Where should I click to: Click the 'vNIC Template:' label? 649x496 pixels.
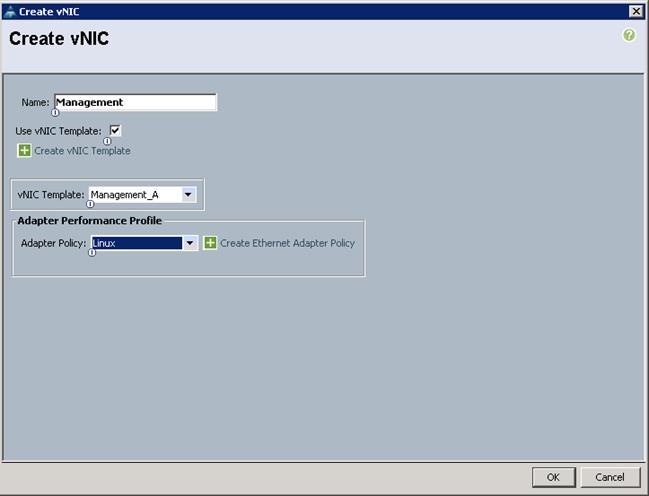tap(51, 195)
